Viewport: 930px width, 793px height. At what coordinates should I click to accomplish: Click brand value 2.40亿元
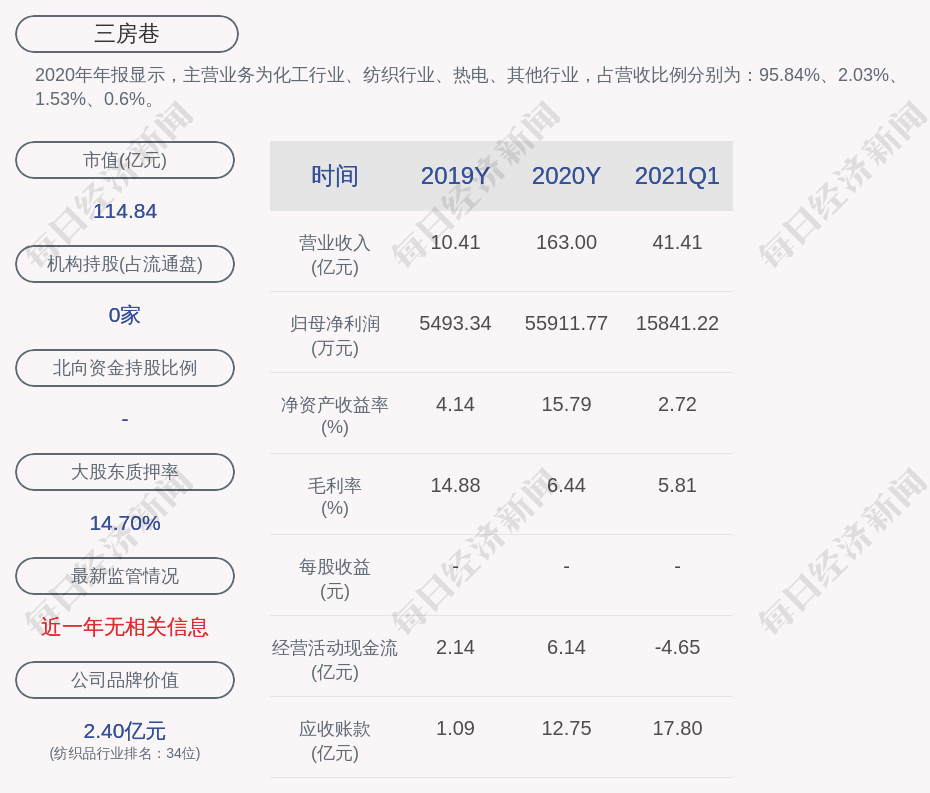pyautogui.click(x=125, y=731)
